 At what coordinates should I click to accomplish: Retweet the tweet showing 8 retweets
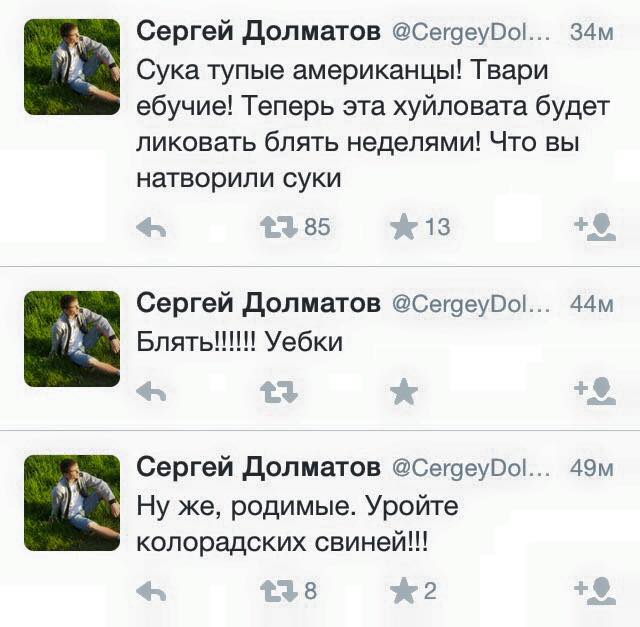(x=276, y=592)
